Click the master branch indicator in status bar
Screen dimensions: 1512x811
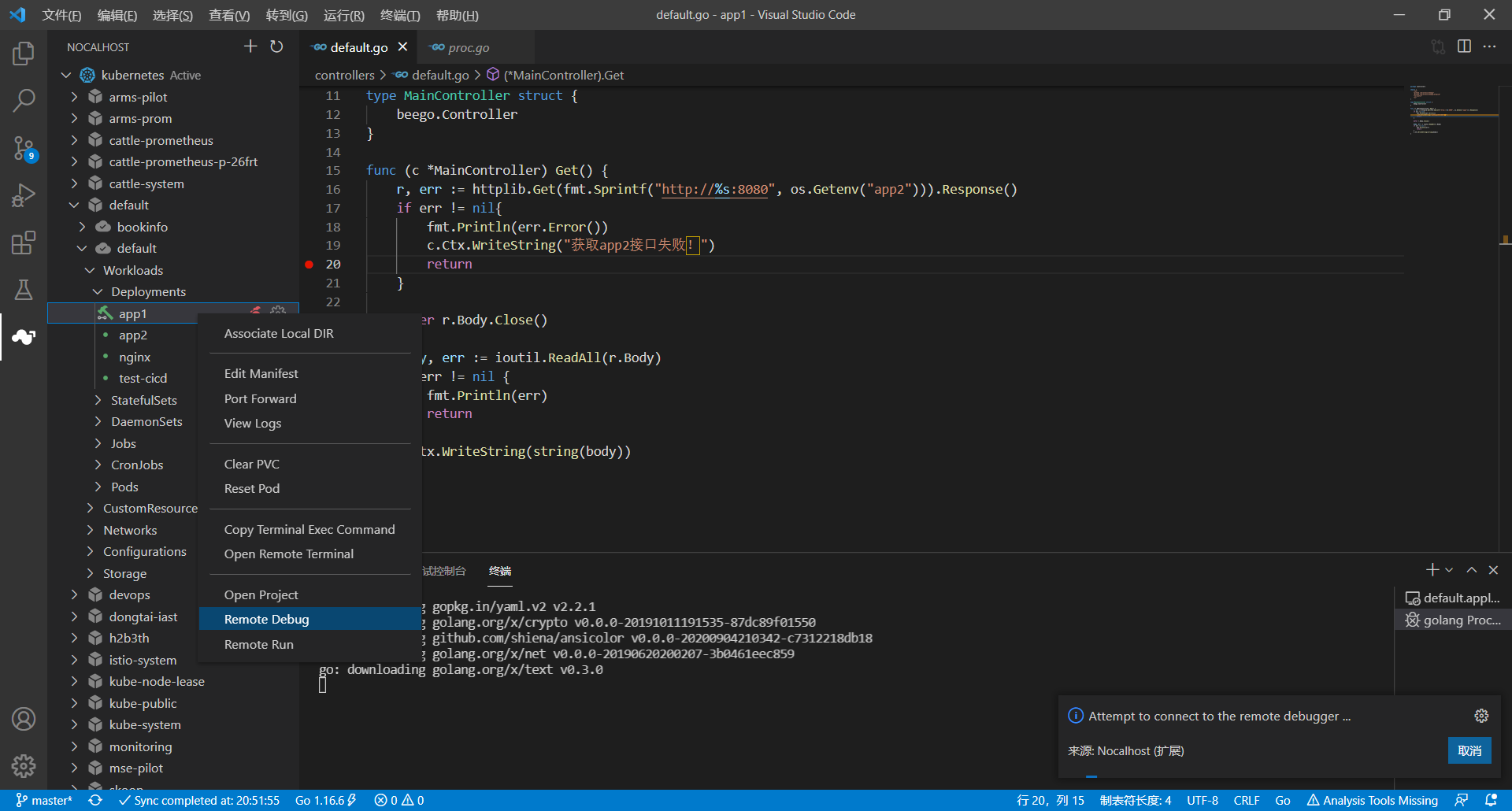[44, 800]
